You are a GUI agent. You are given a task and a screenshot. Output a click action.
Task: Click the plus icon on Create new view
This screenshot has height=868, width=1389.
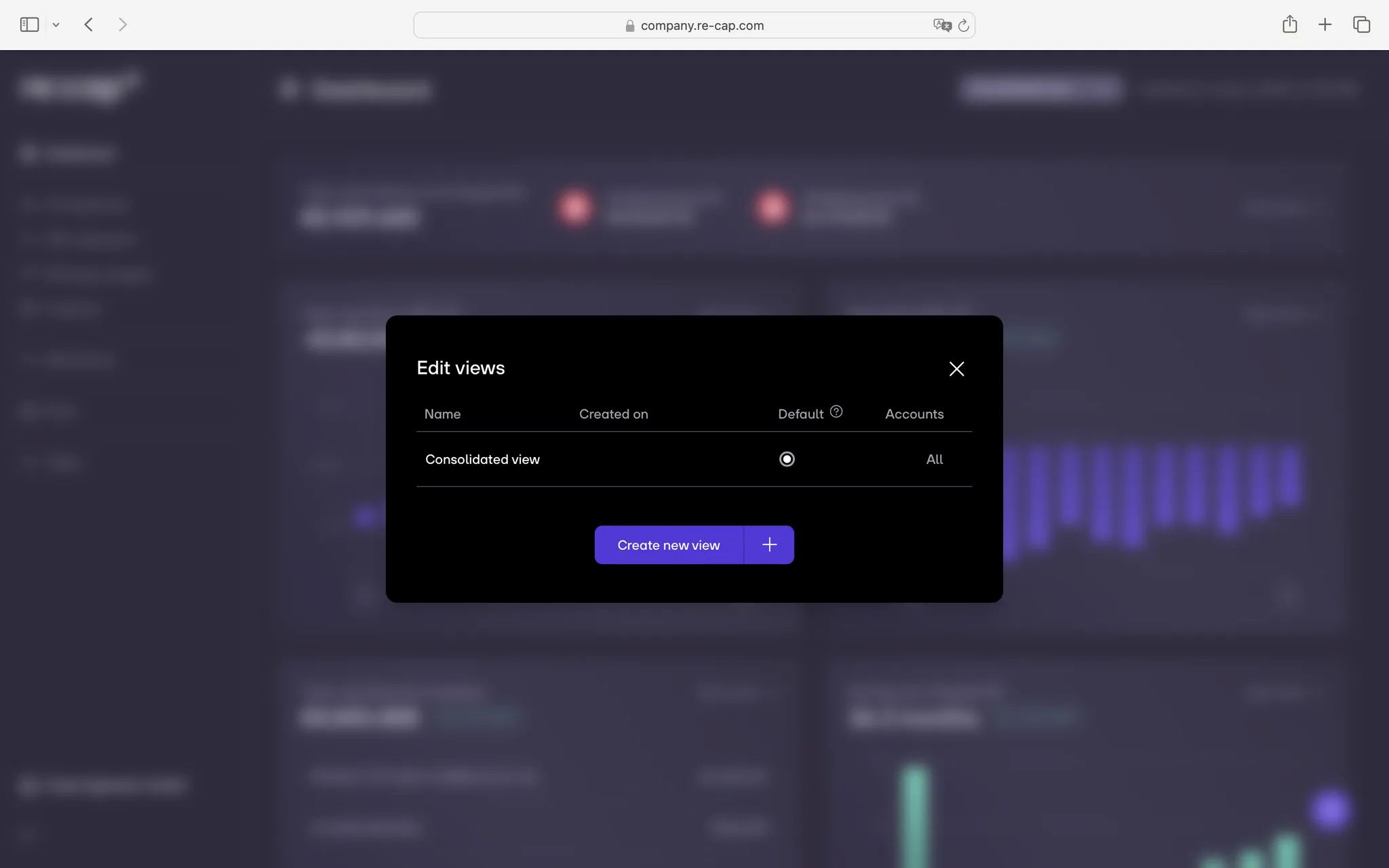coord(769,544)
